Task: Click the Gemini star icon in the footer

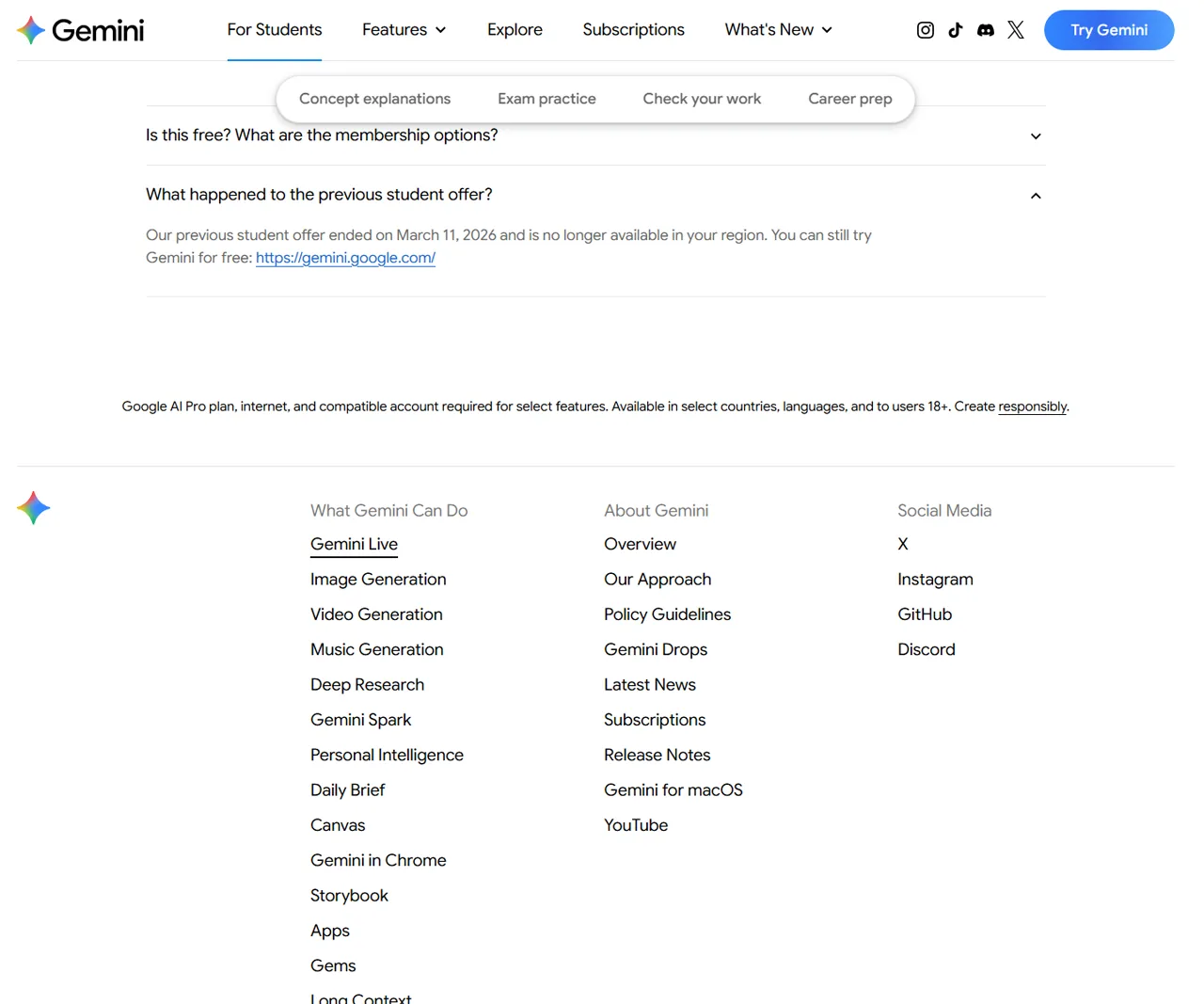Action: tap(34, 508)
